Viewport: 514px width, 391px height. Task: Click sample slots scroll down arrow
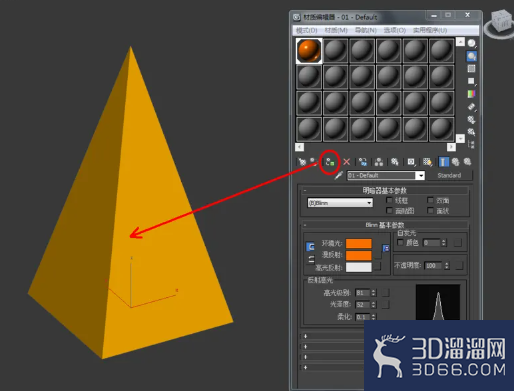[460, 138]
